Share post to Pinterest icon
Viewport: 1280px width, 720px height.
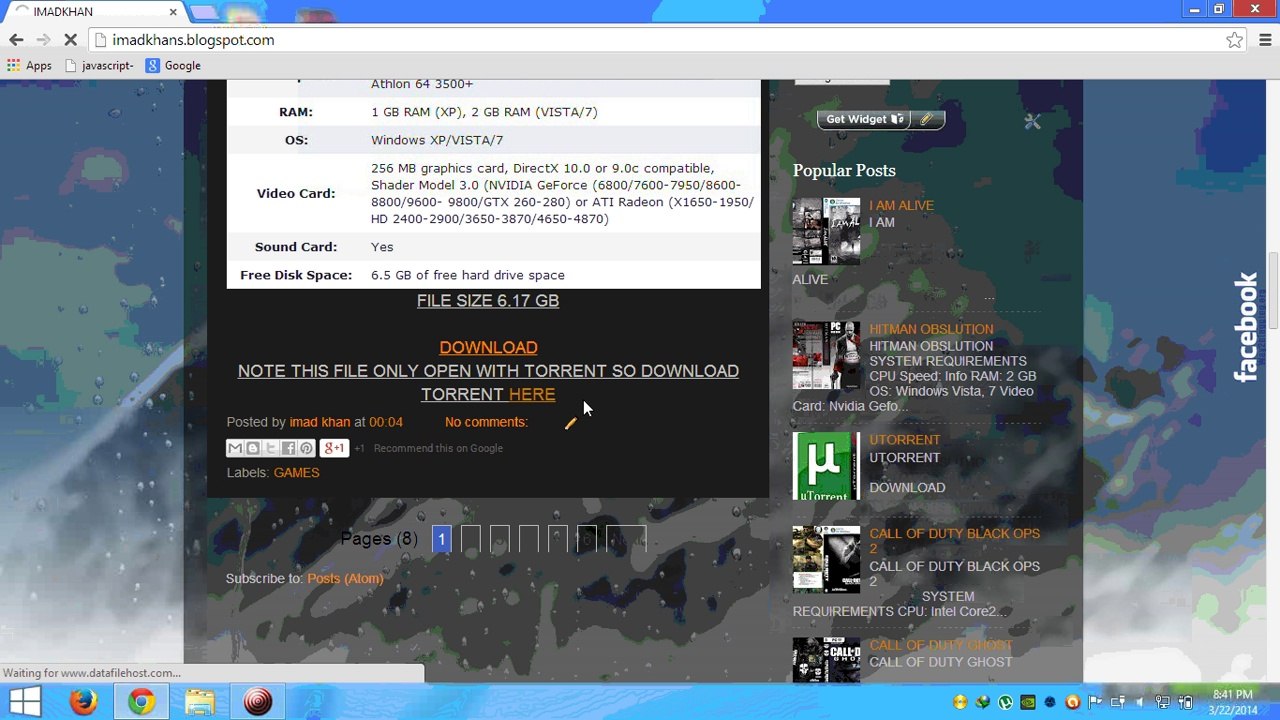click(x=307, y=448)
